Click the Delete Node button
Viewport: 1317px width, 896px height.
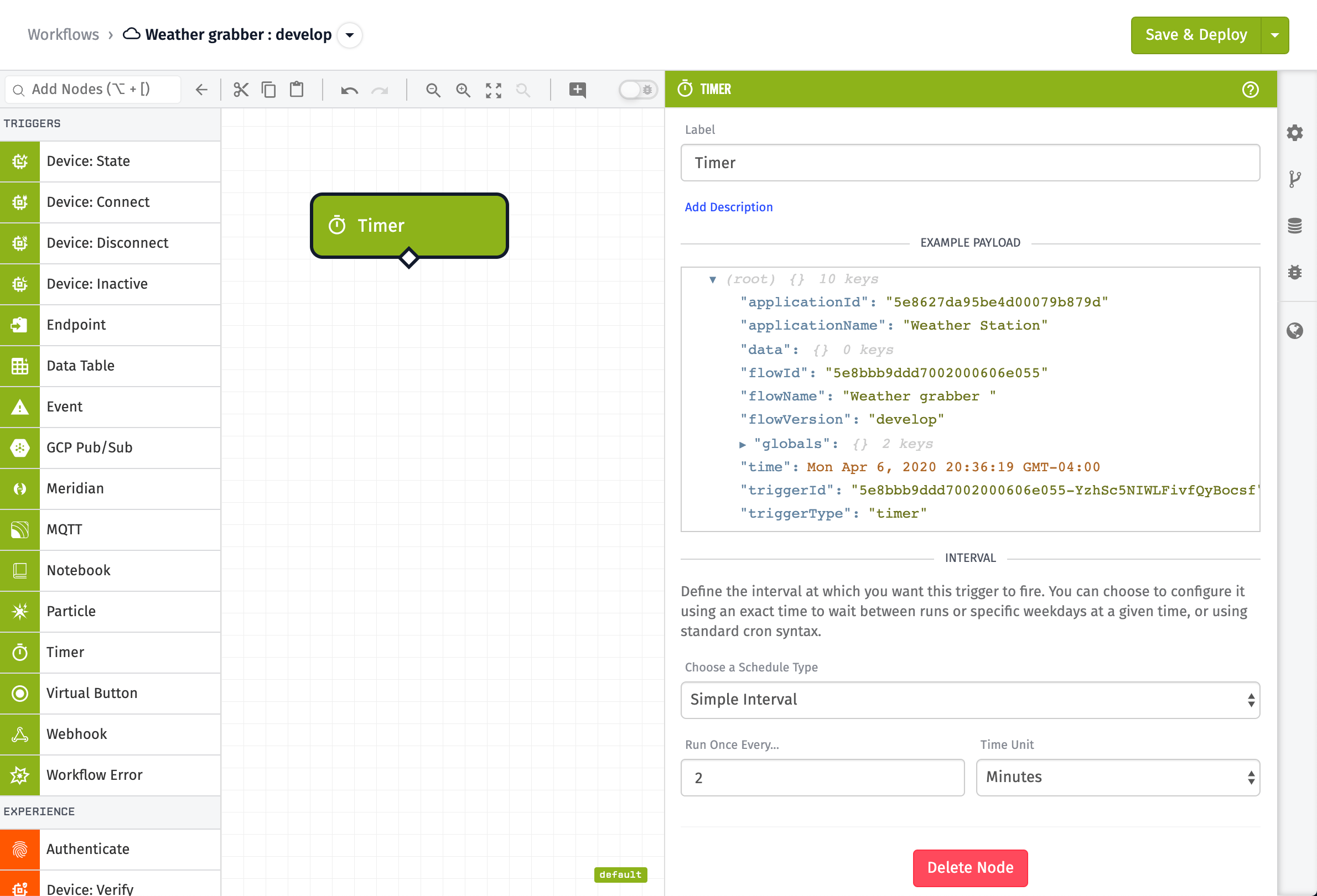[x=969, y=868]
